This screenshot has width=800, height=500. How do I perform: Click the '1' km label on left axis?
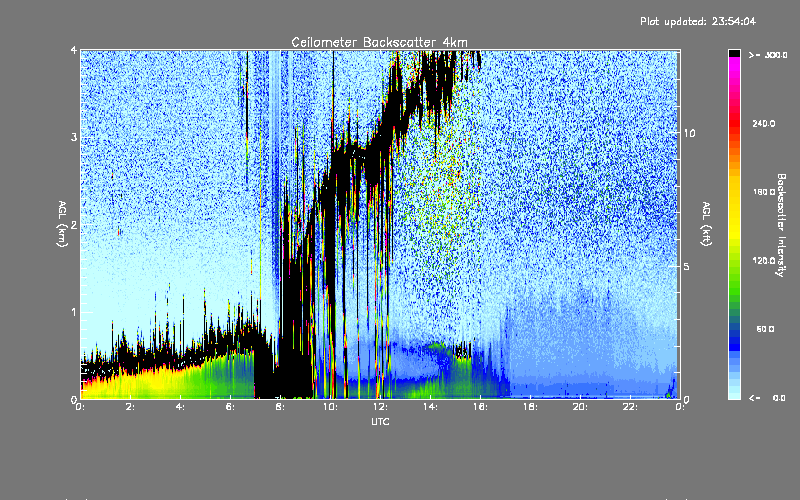coord(74,312)
